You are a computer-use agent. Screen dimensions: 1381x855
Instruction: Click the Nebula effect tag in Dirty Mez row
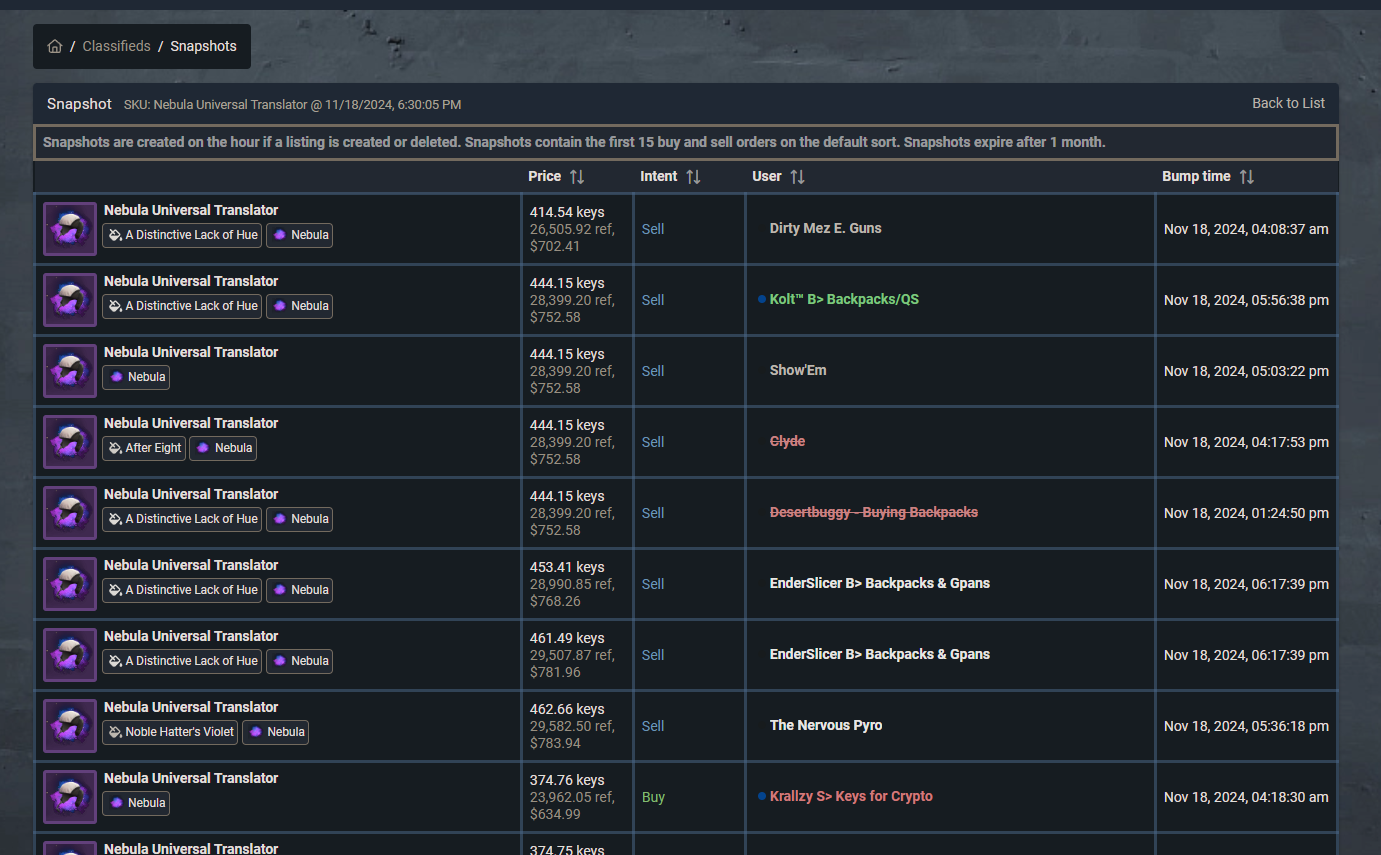[299, 235]
